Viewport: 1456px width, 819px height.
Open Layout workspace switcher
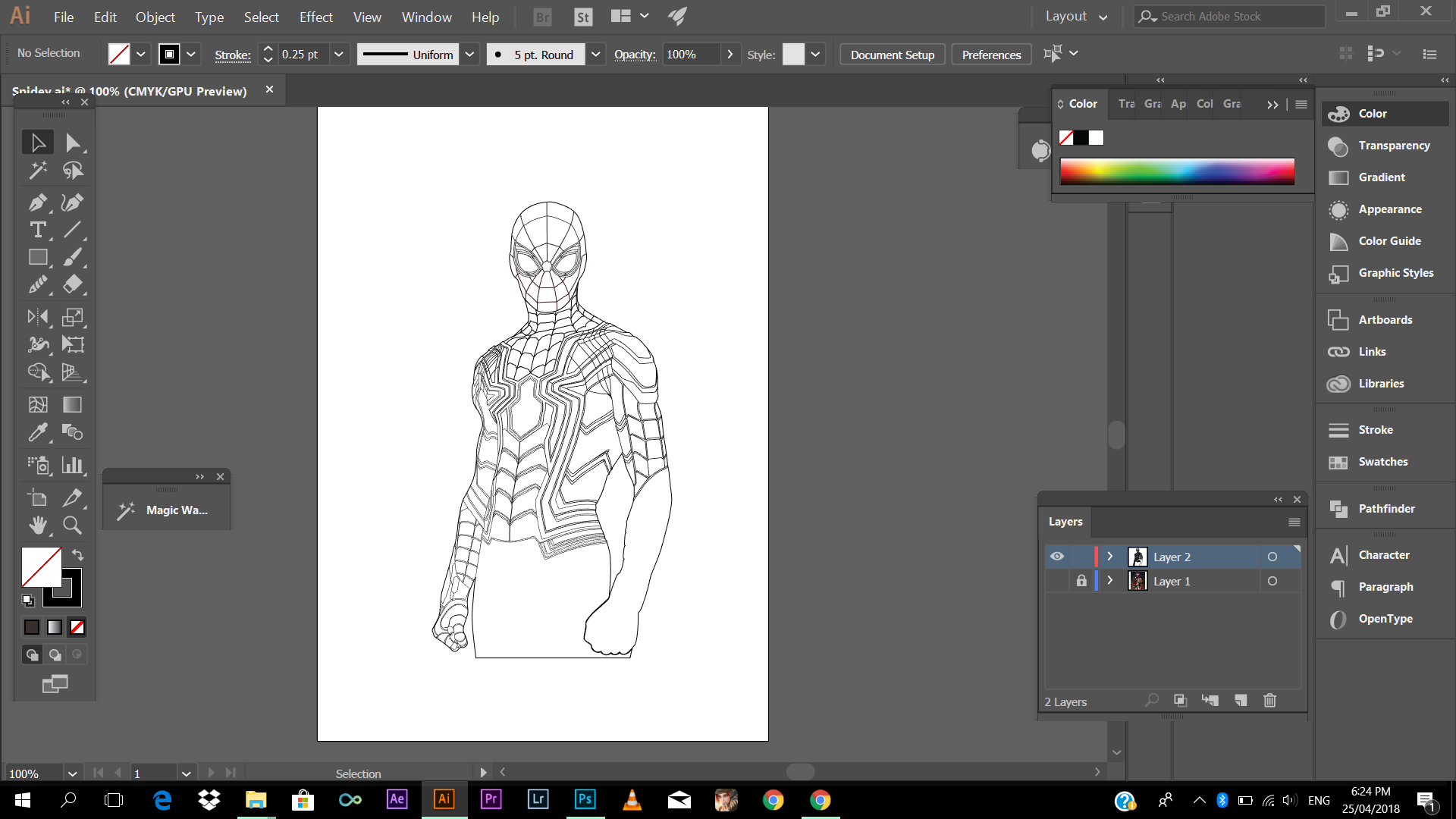click(x=1076, y=17)
